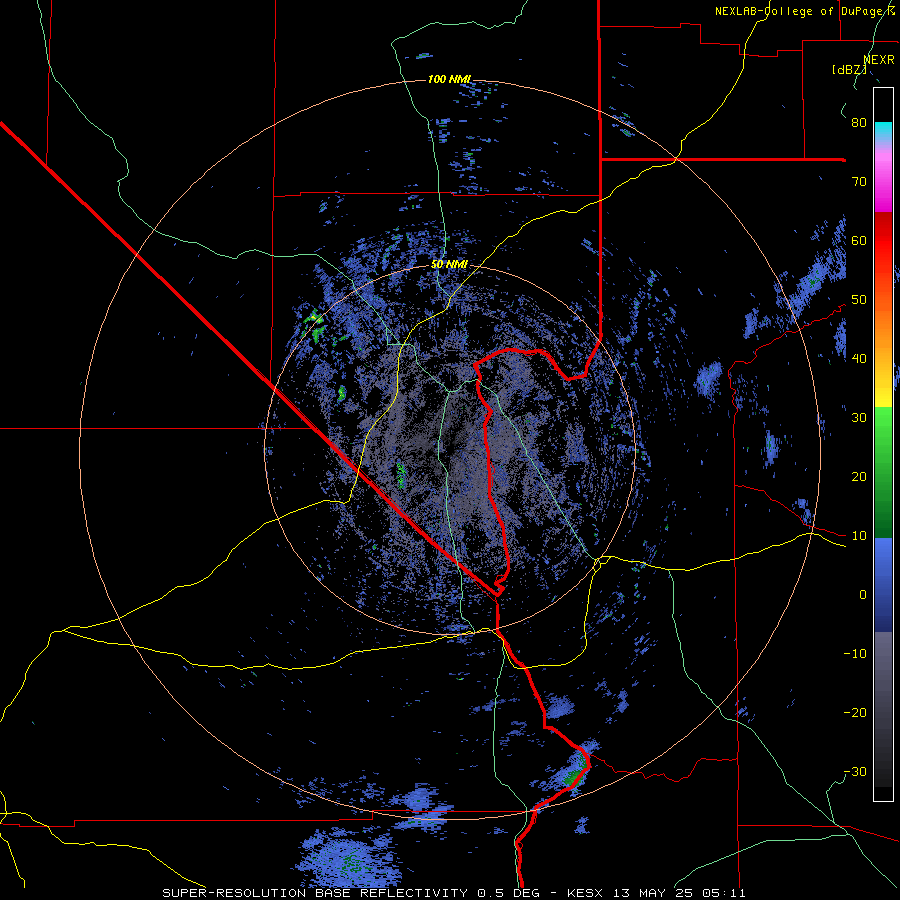900x900 pixels.
Task: Click the "NEXR" label above the legend
Action: click(x=878, y=60)
